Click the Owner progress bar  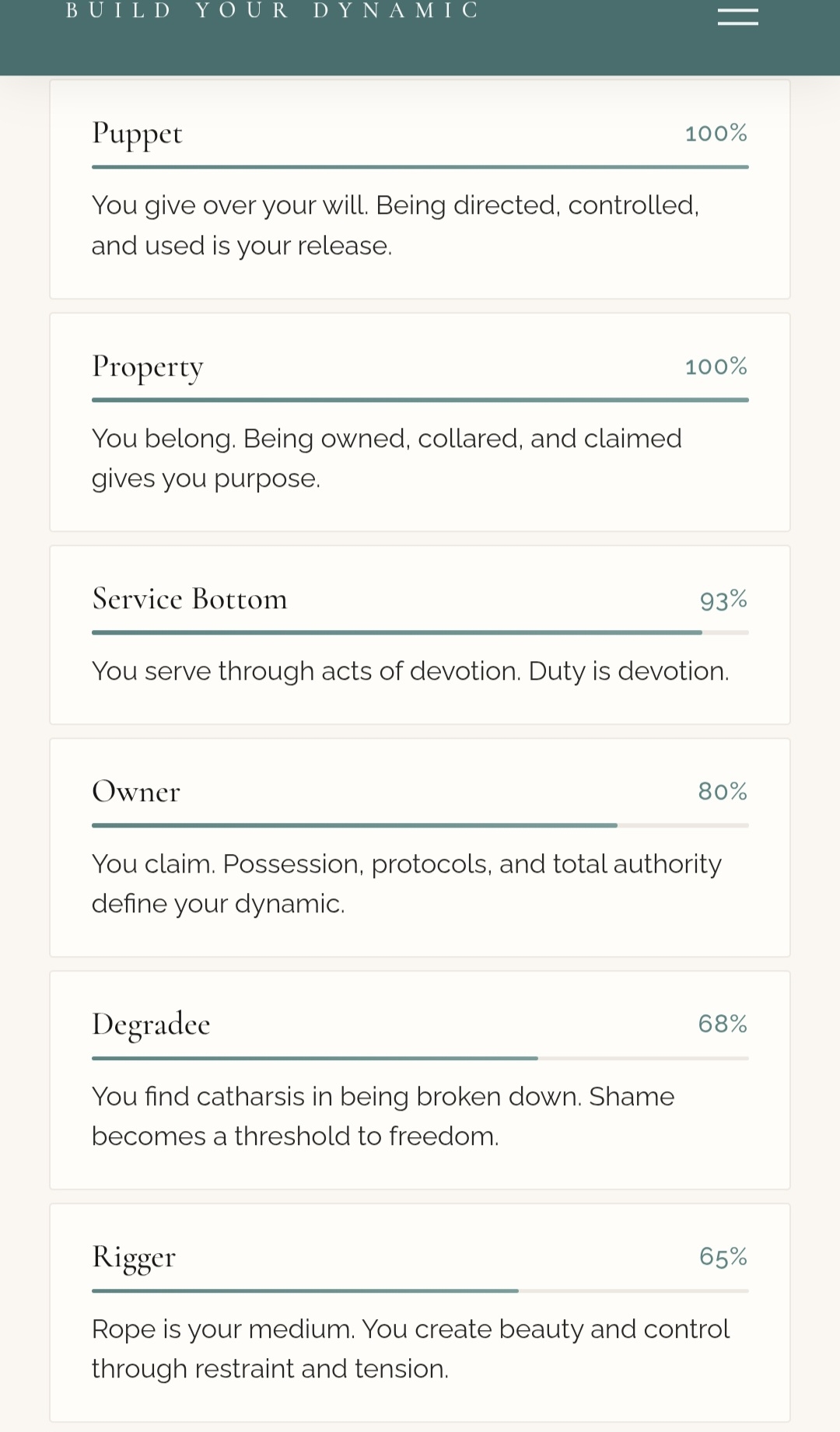tap(420, 825)
